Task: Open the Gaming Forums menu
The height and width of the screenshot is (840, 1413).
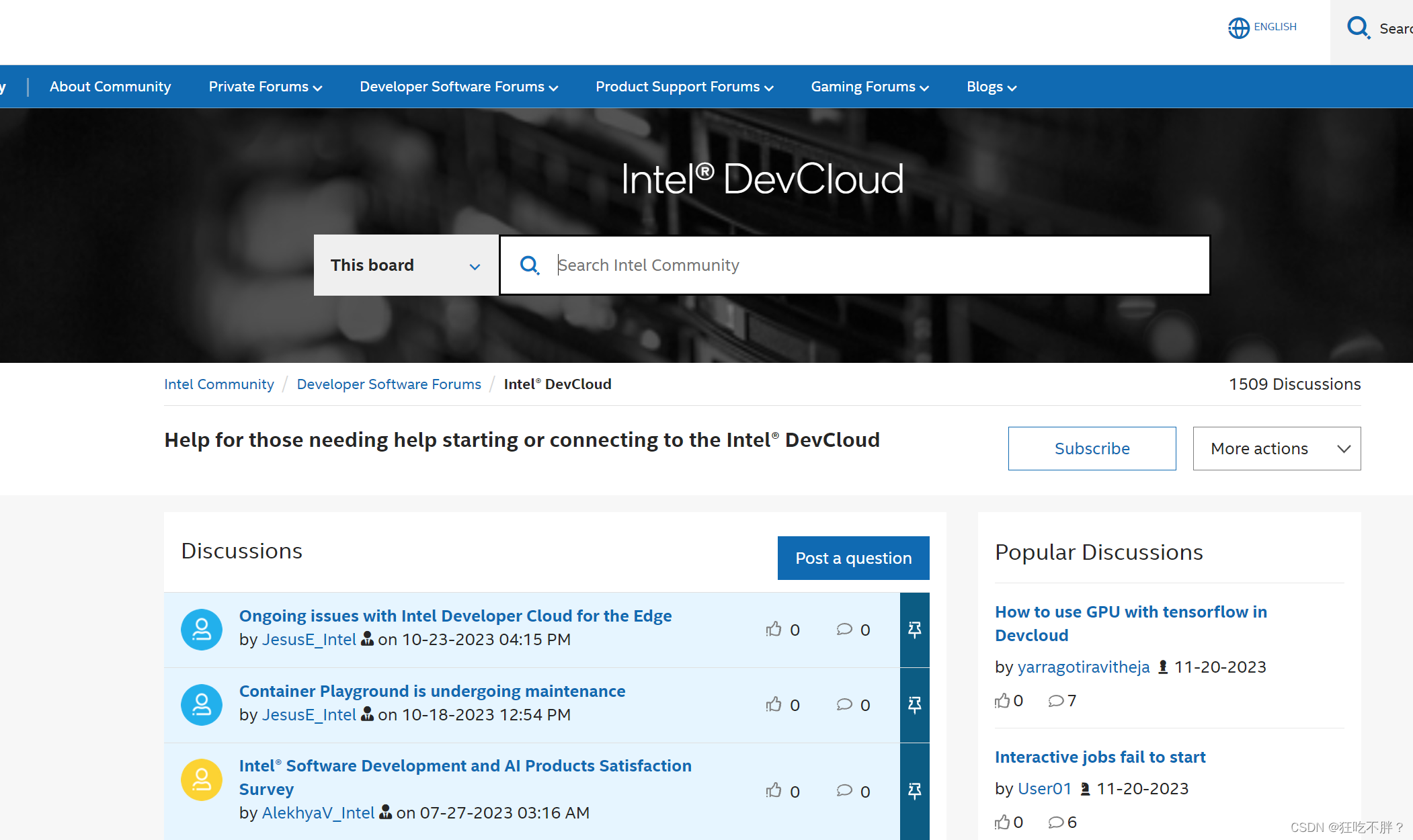Action: [863, 87]
